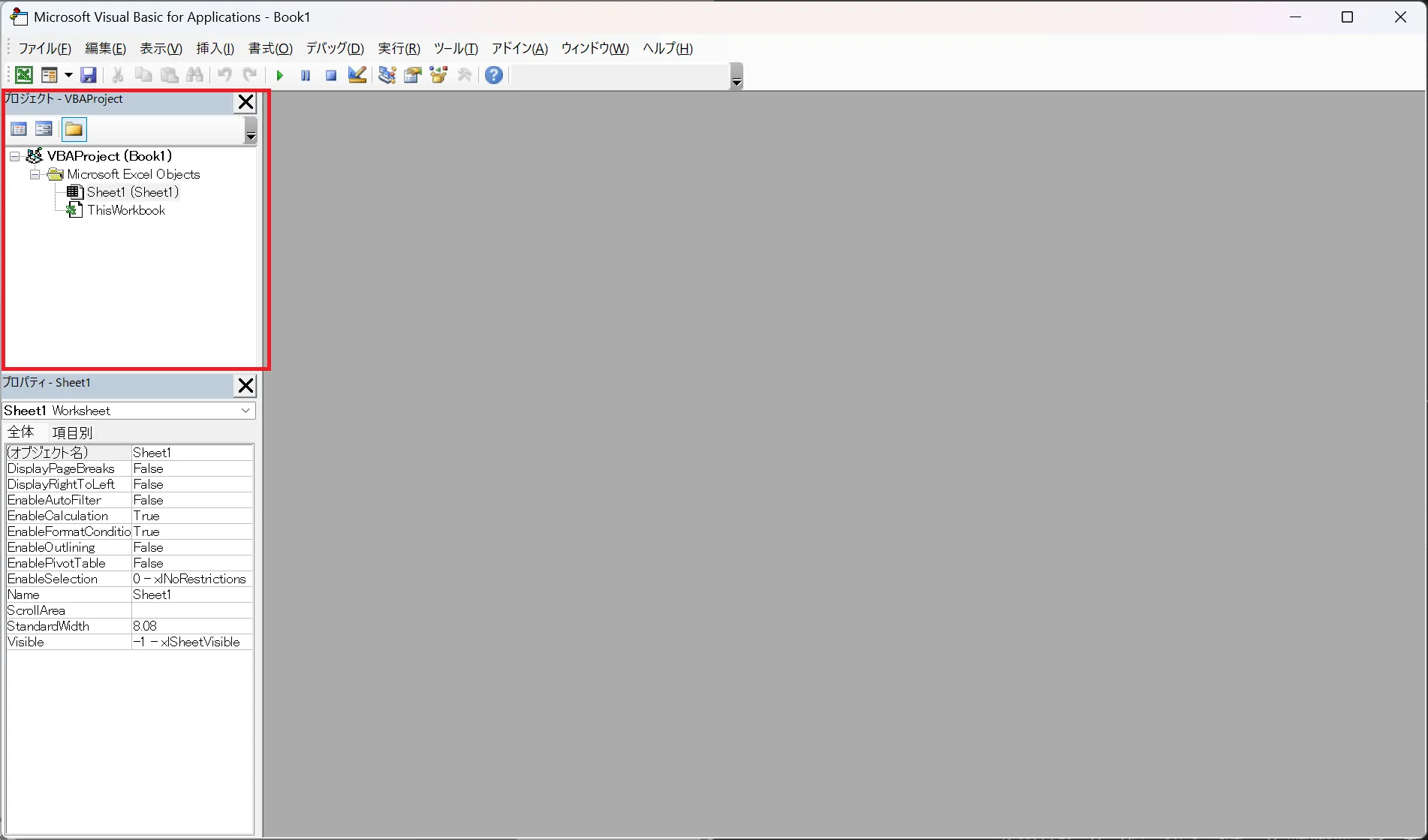Collapse the Microsoft Excel Objects folder

[35, 174]
